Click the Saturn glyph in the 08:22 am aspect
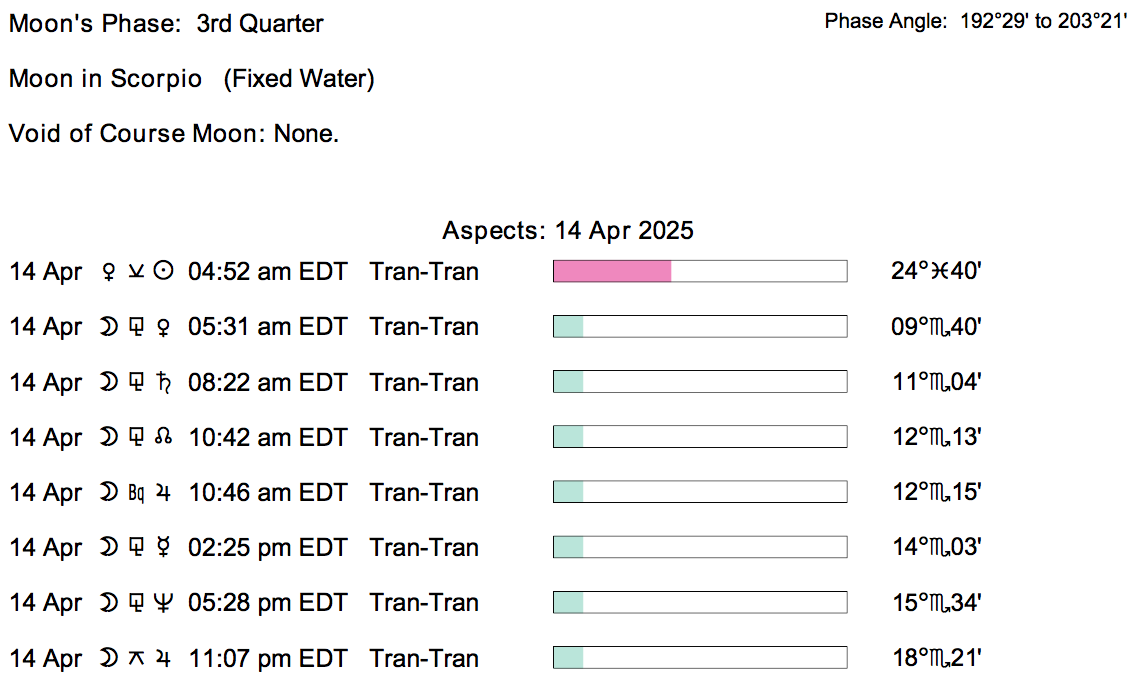Image resolution: width=1140 pixels, height=690 pixels. coord(165,383)
